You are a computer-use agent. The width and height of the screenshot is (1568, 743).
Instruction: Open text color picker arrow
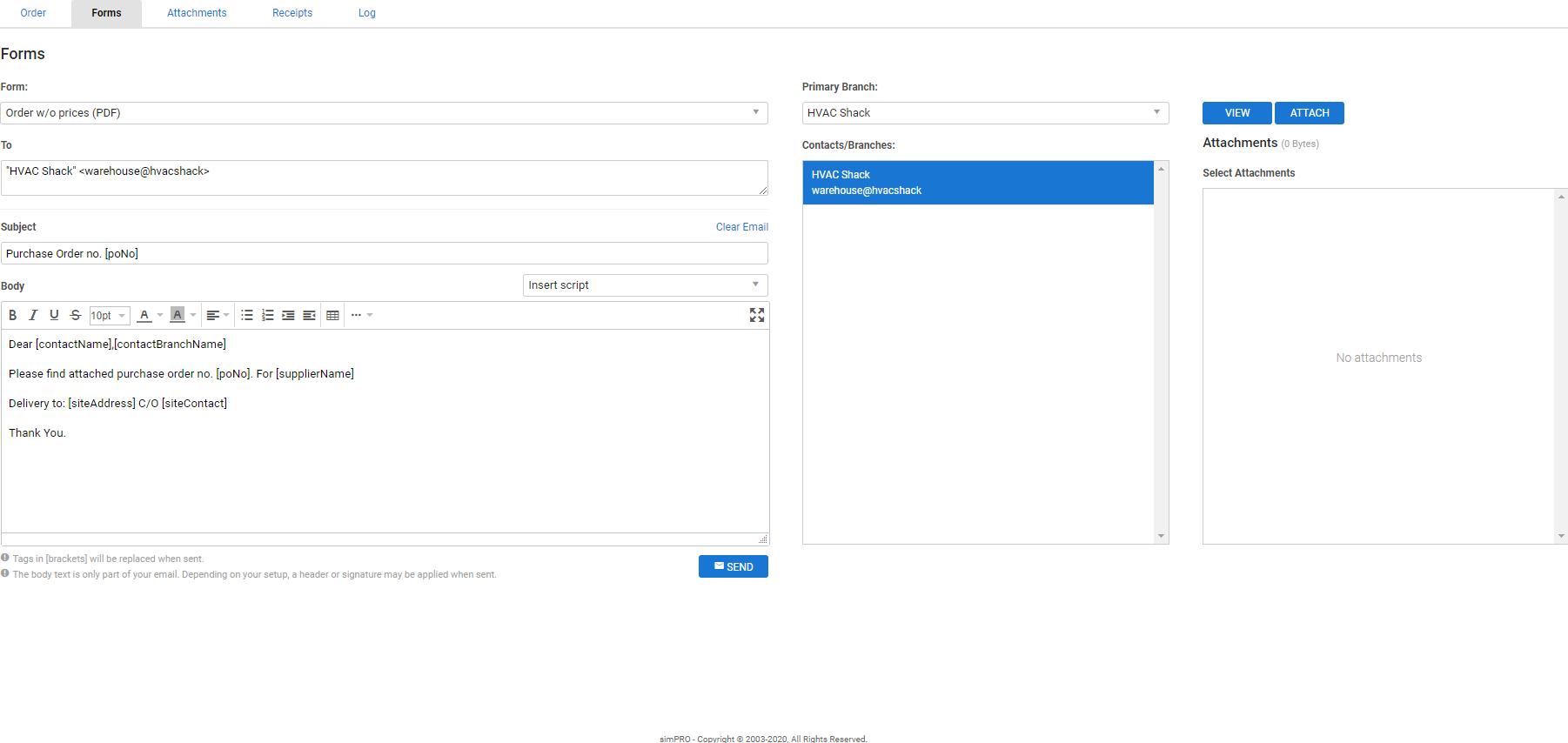coord(160,315)
